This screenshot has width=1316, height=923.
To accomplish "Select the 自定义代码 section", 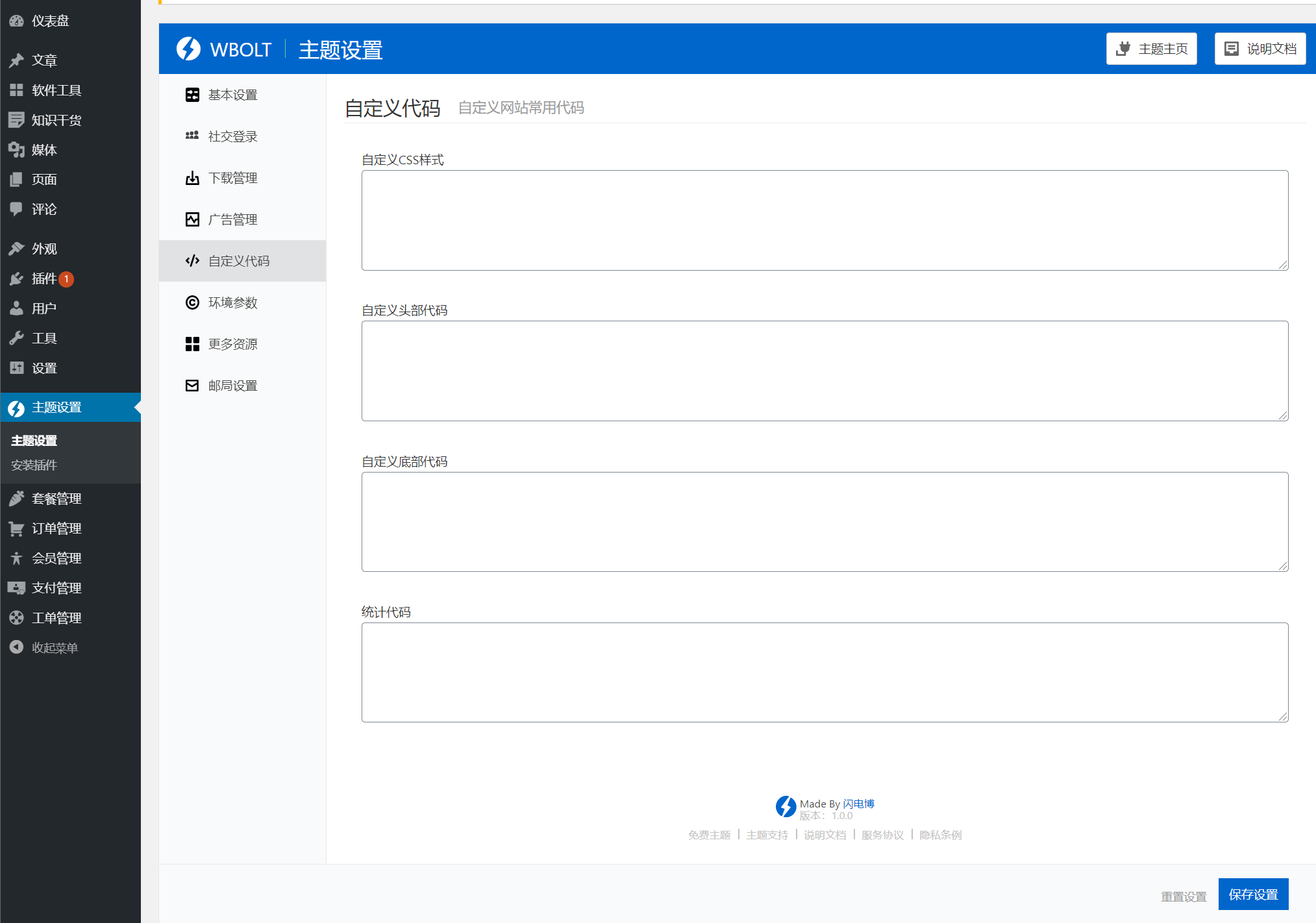I will click(232, 261).
